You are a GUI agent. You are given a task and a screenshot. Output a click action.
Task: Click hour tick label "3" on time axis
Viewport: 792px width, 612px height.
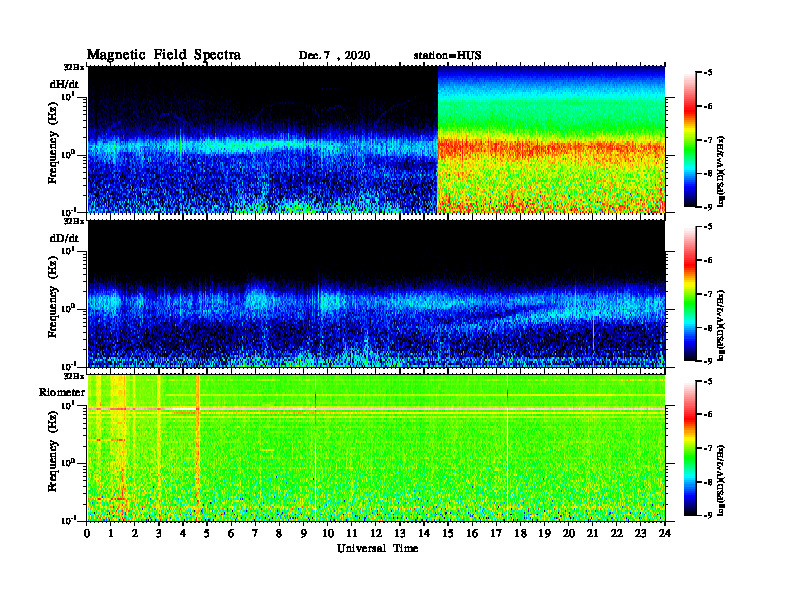point(159,534)
